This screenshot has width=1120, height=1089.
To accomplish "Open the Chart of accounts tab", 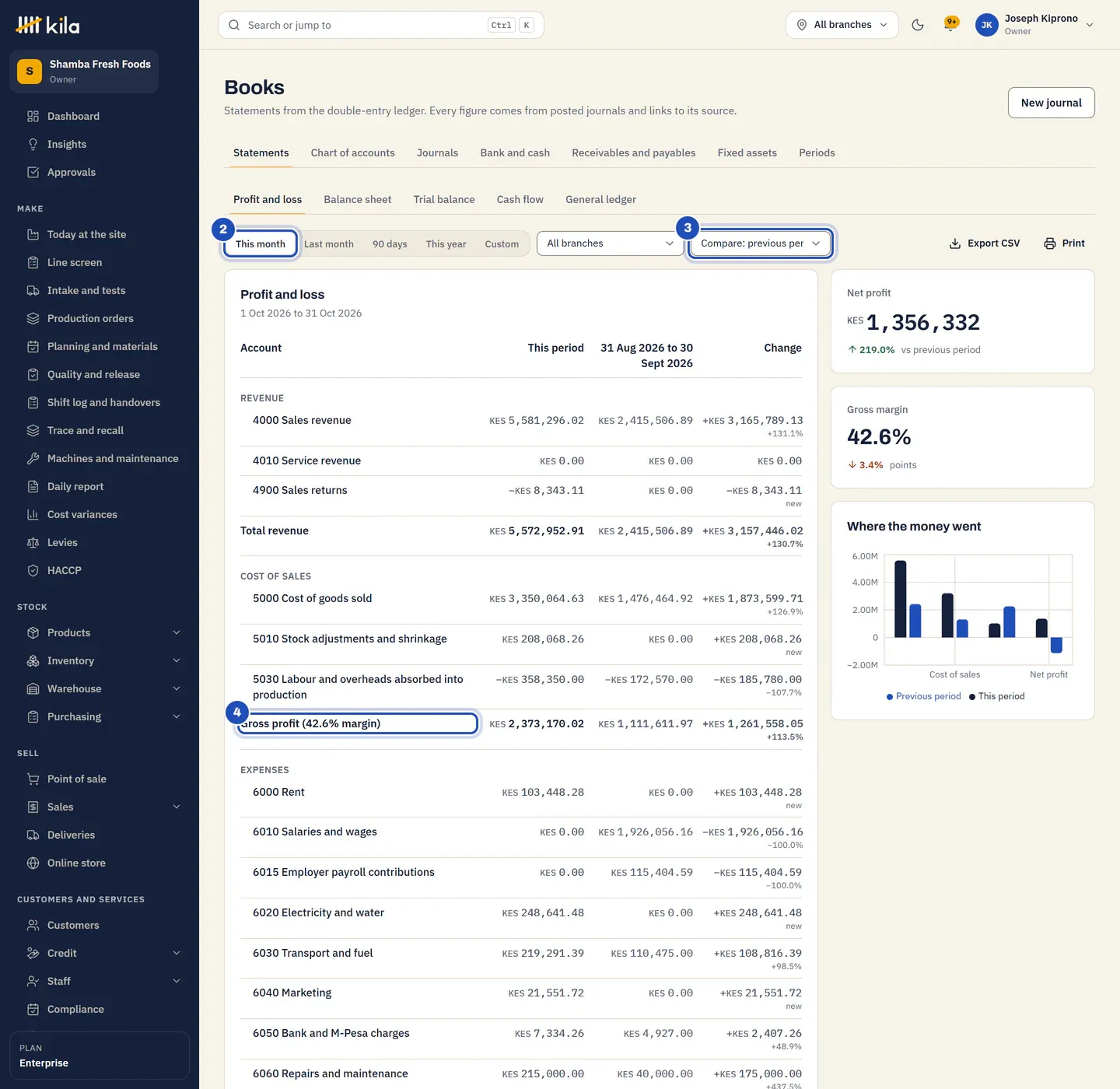I will pos(353,152).
